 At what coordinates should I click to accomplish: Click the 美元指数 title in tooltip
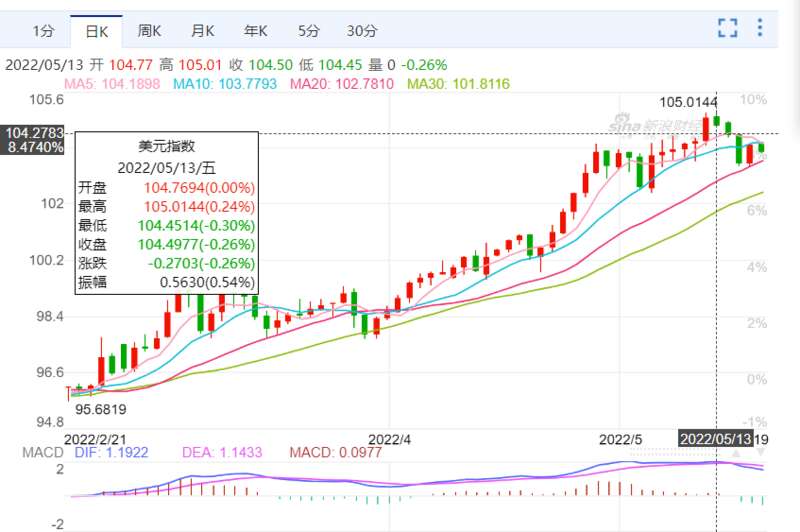tap(166, 146)
